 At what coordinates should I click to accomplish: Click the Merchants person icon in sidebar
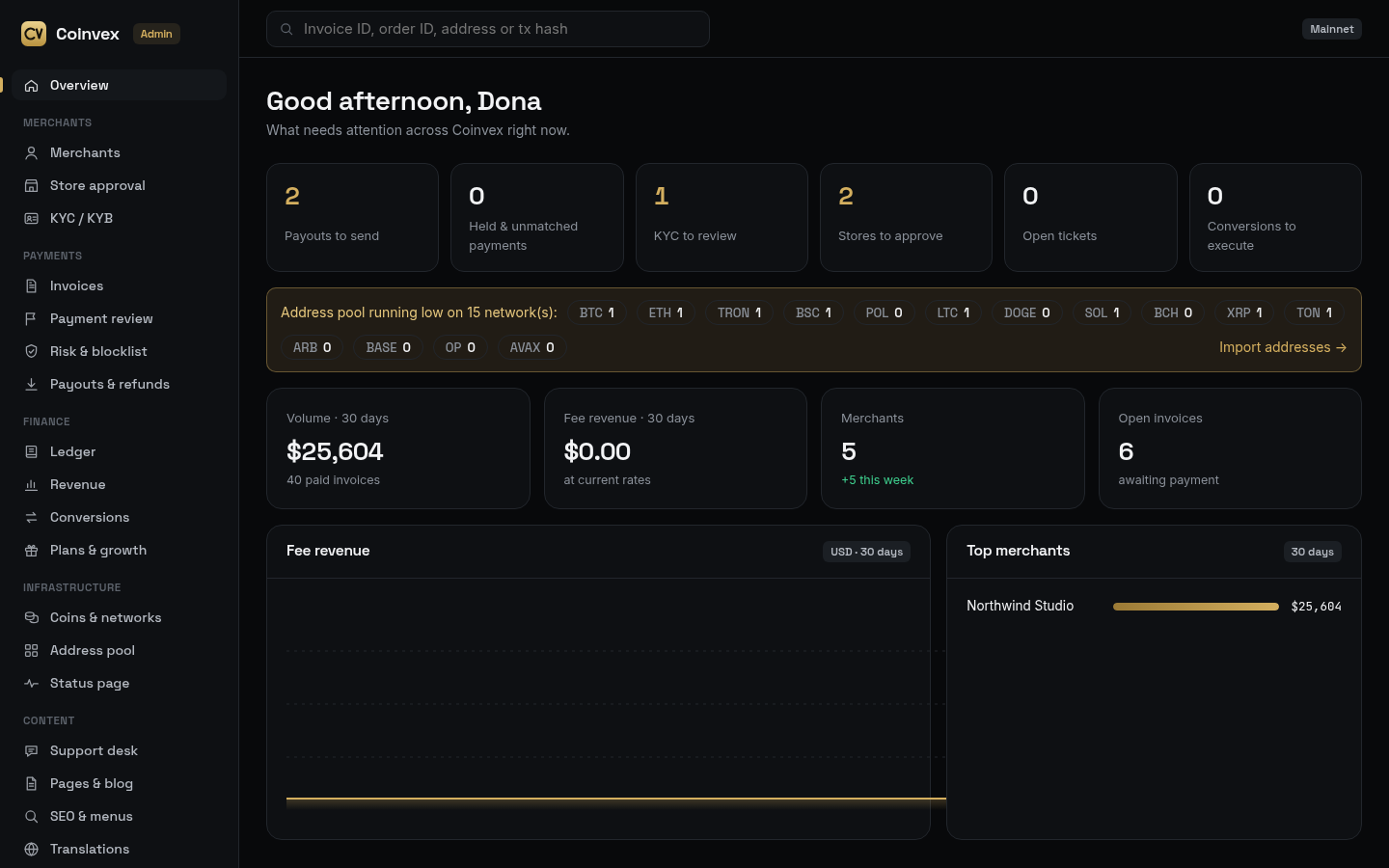pyautogui.click(x=32, y=153)
